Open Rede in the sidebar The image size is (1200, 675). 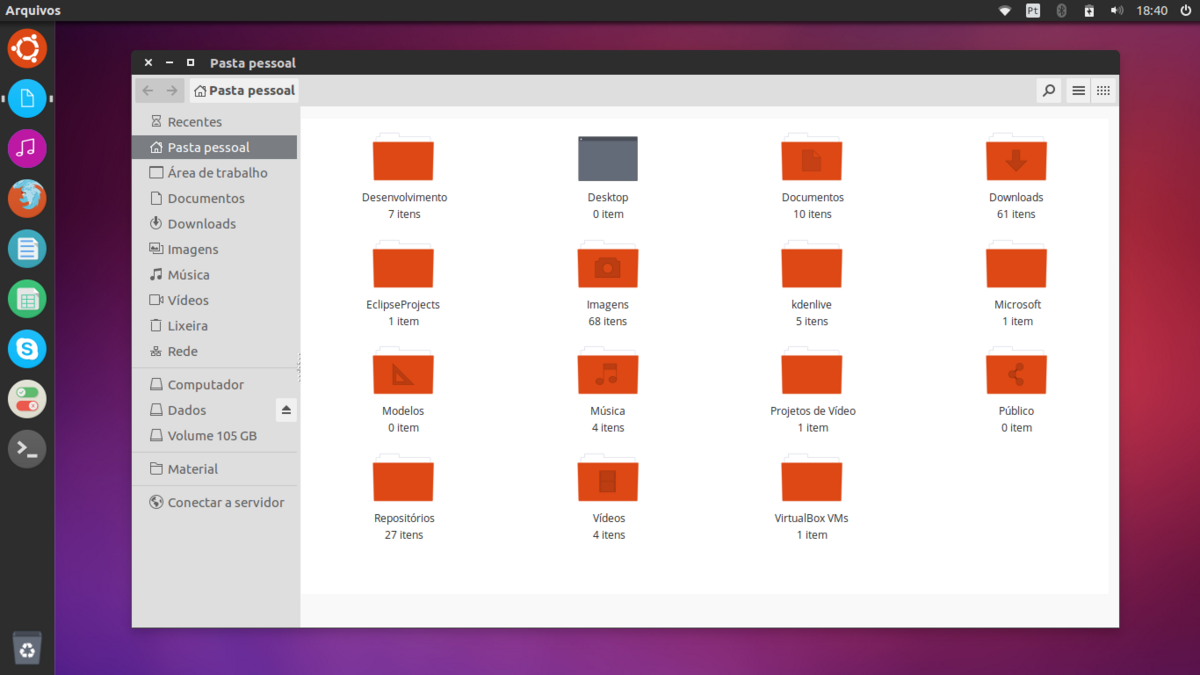[x=214, y=351]
